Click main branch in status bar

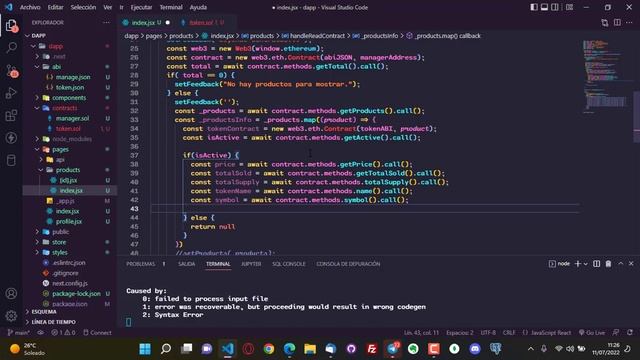tap(18, 333)
